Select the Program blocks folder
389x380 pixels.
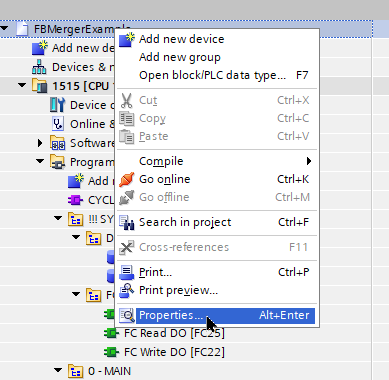coord(92,162)
